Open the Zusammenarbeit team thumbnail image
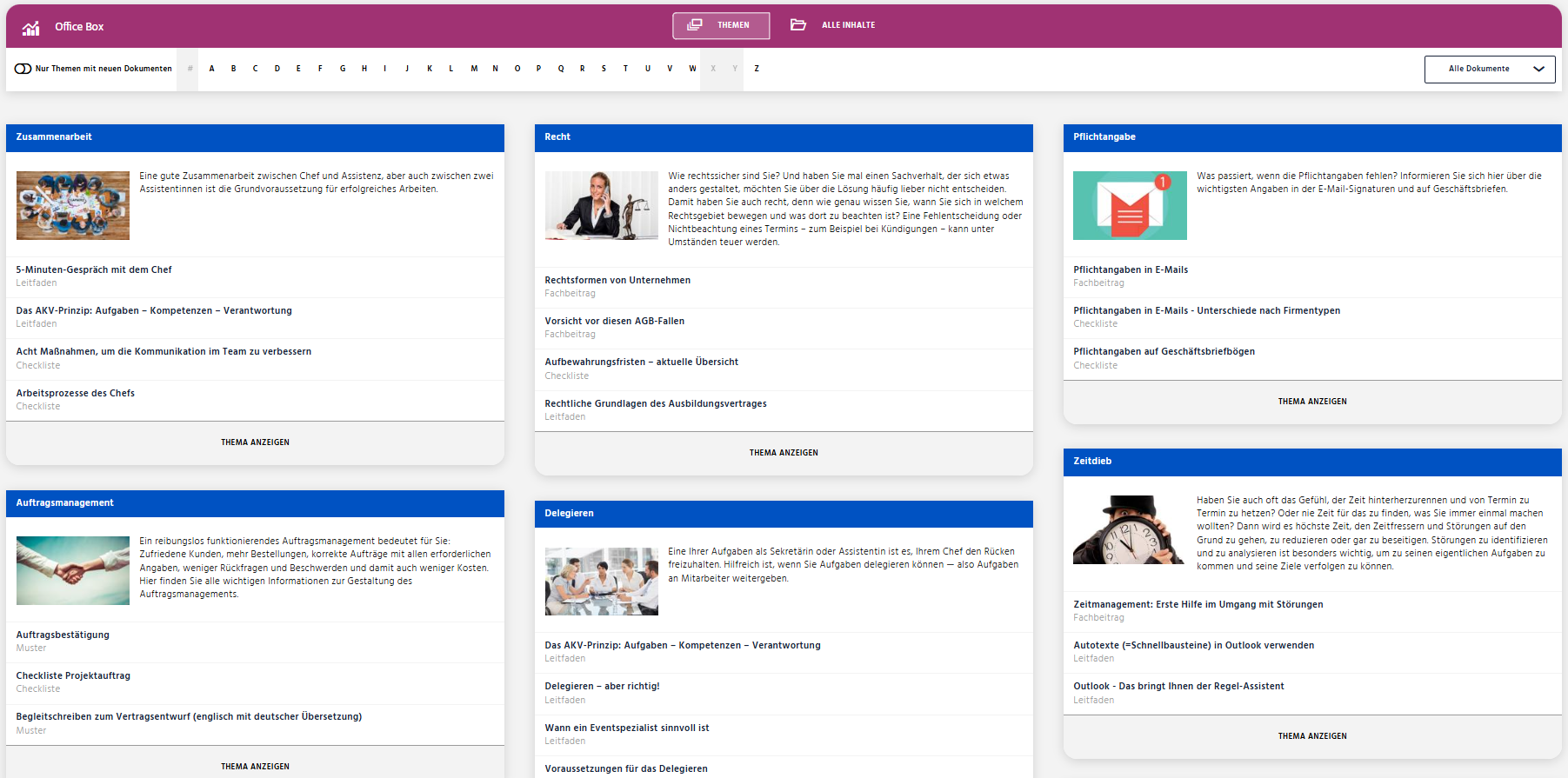Screen dimensions: 1568x778 [x=73, y=205]
